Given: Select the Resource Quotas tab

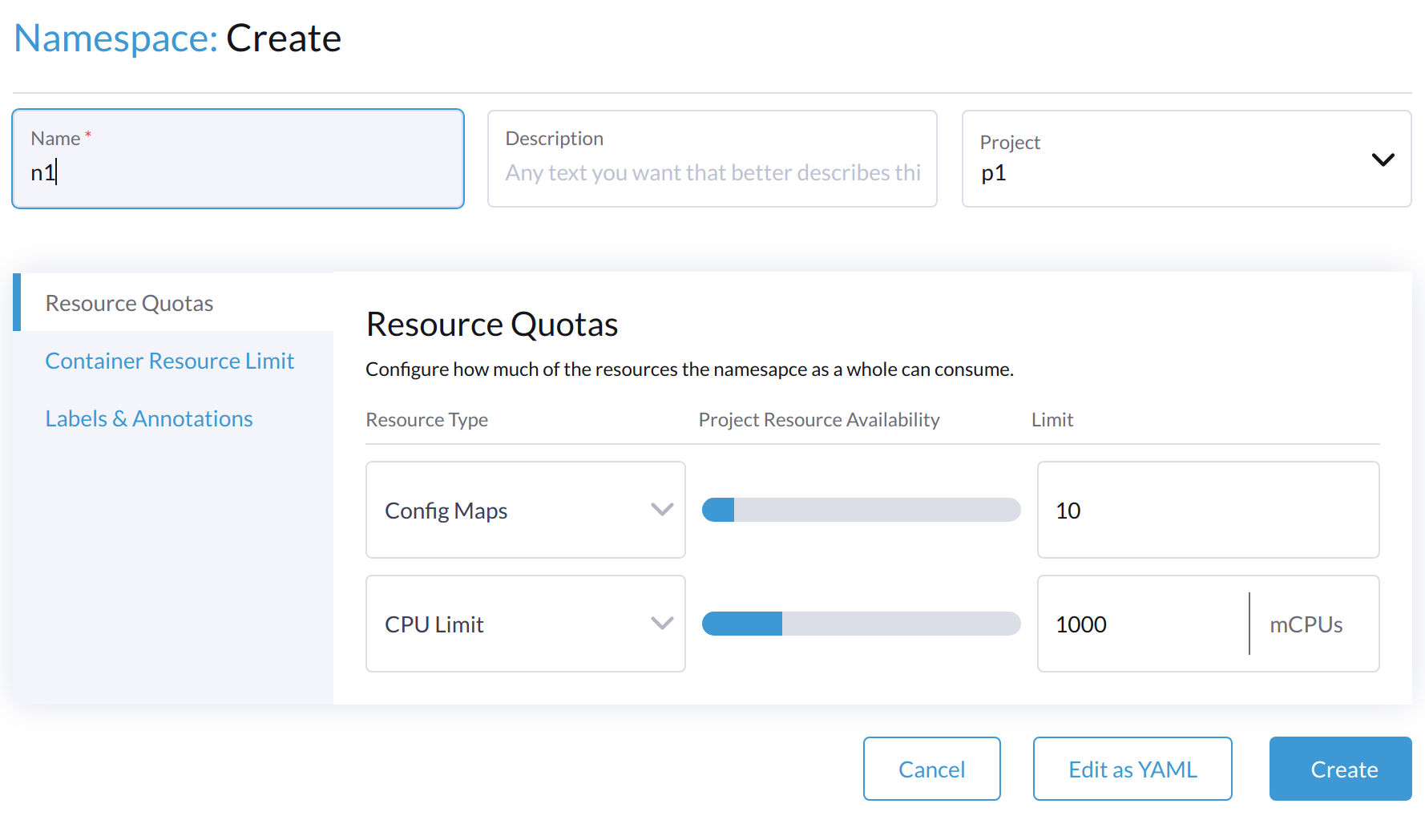Looking at the screenshot, I should (129, 303).
